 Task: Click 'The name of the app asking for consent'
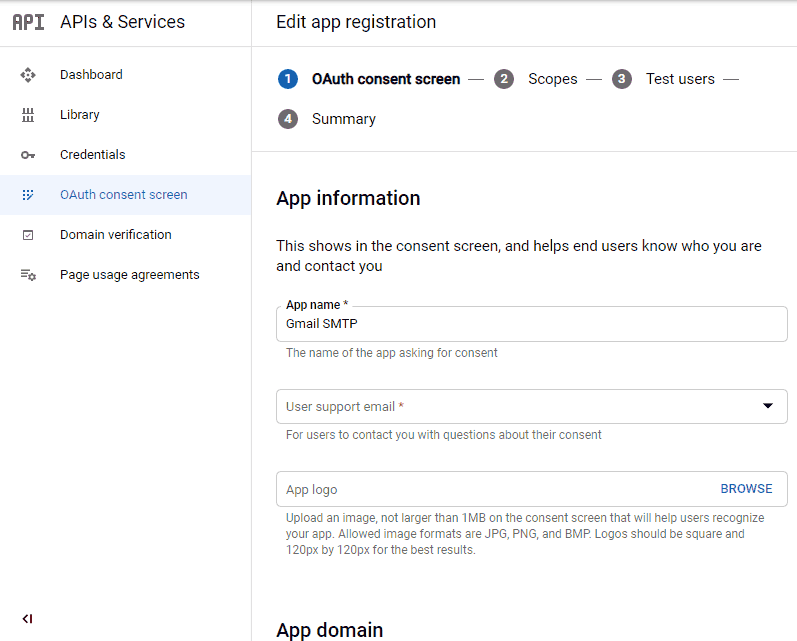(391, 353)
